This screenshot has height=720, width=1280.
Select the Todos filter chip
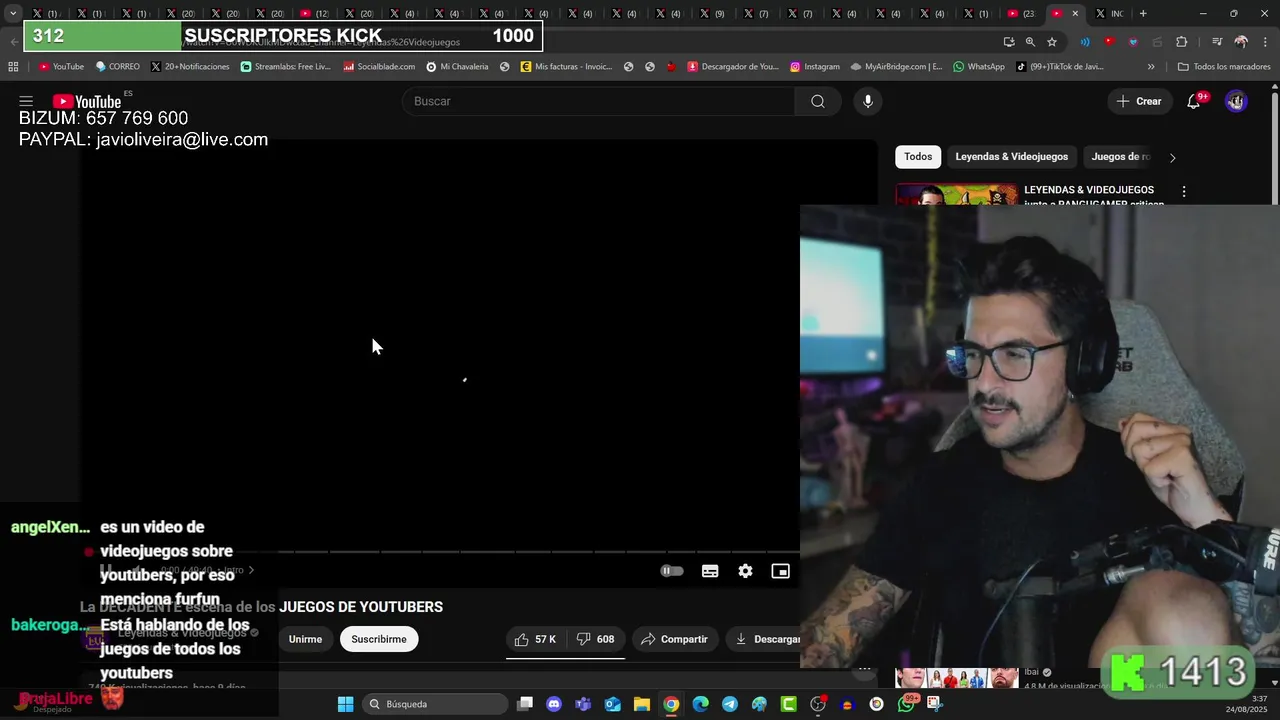point(918,157)
